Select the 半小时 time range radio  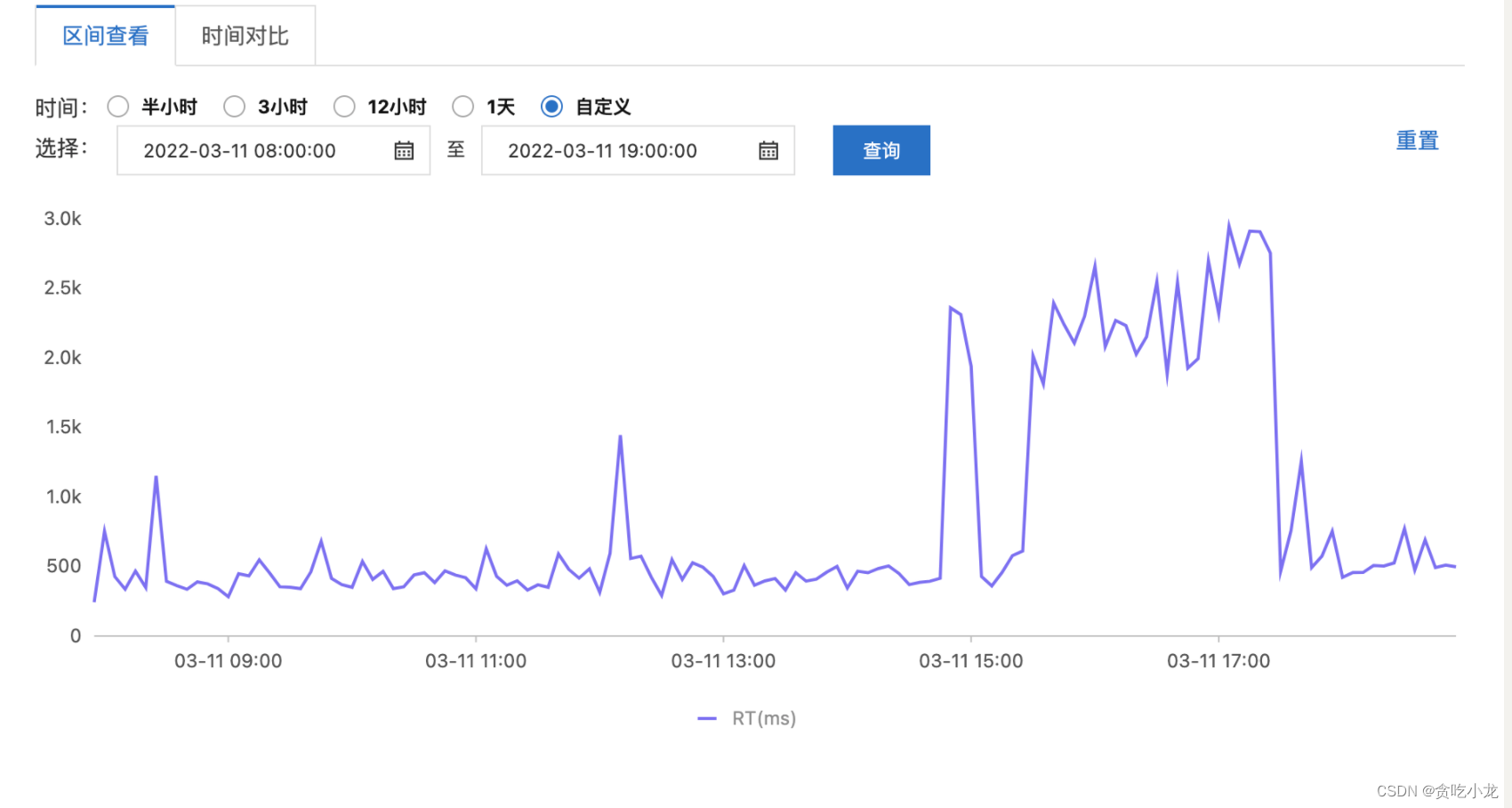coord(118,107)
